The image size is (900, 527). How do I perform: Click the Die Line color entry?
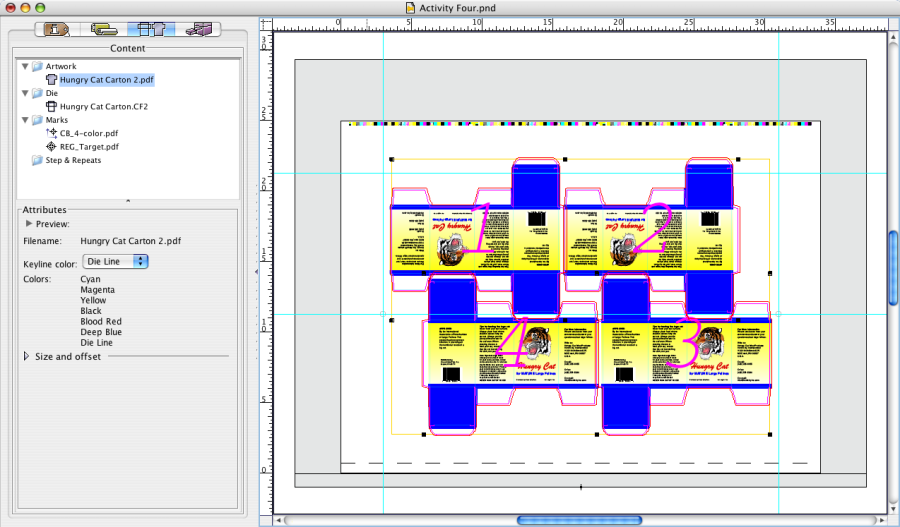pyautogui.click(x=96, y=343)
